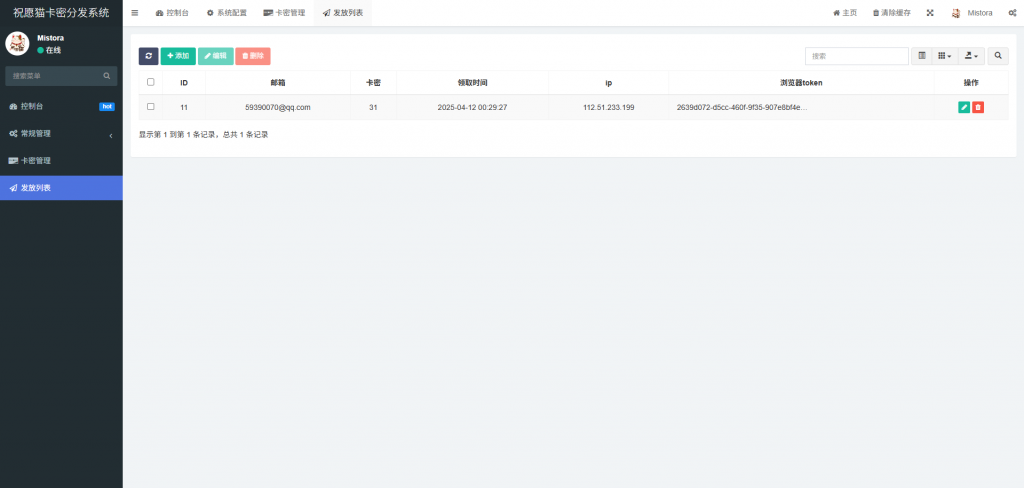
Task: Click the 操作 column header
Action: pyautogui.click(x=971, y=83)
